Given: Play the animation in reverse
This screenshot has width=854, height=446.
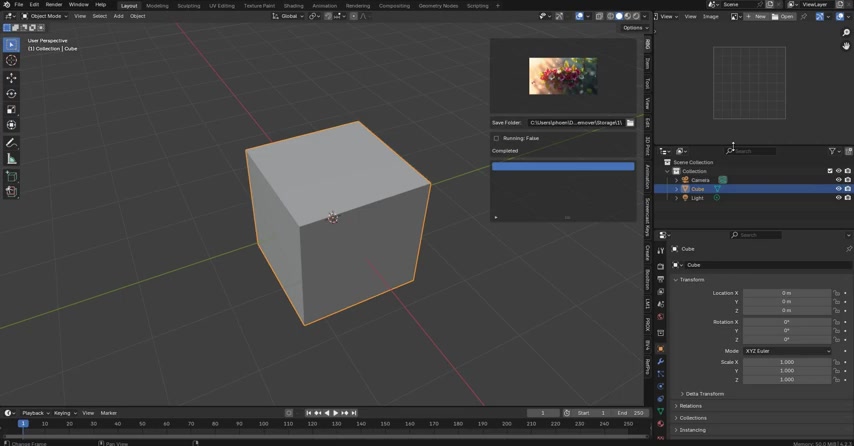Looking at the screenshot, I should pos(327,413).
